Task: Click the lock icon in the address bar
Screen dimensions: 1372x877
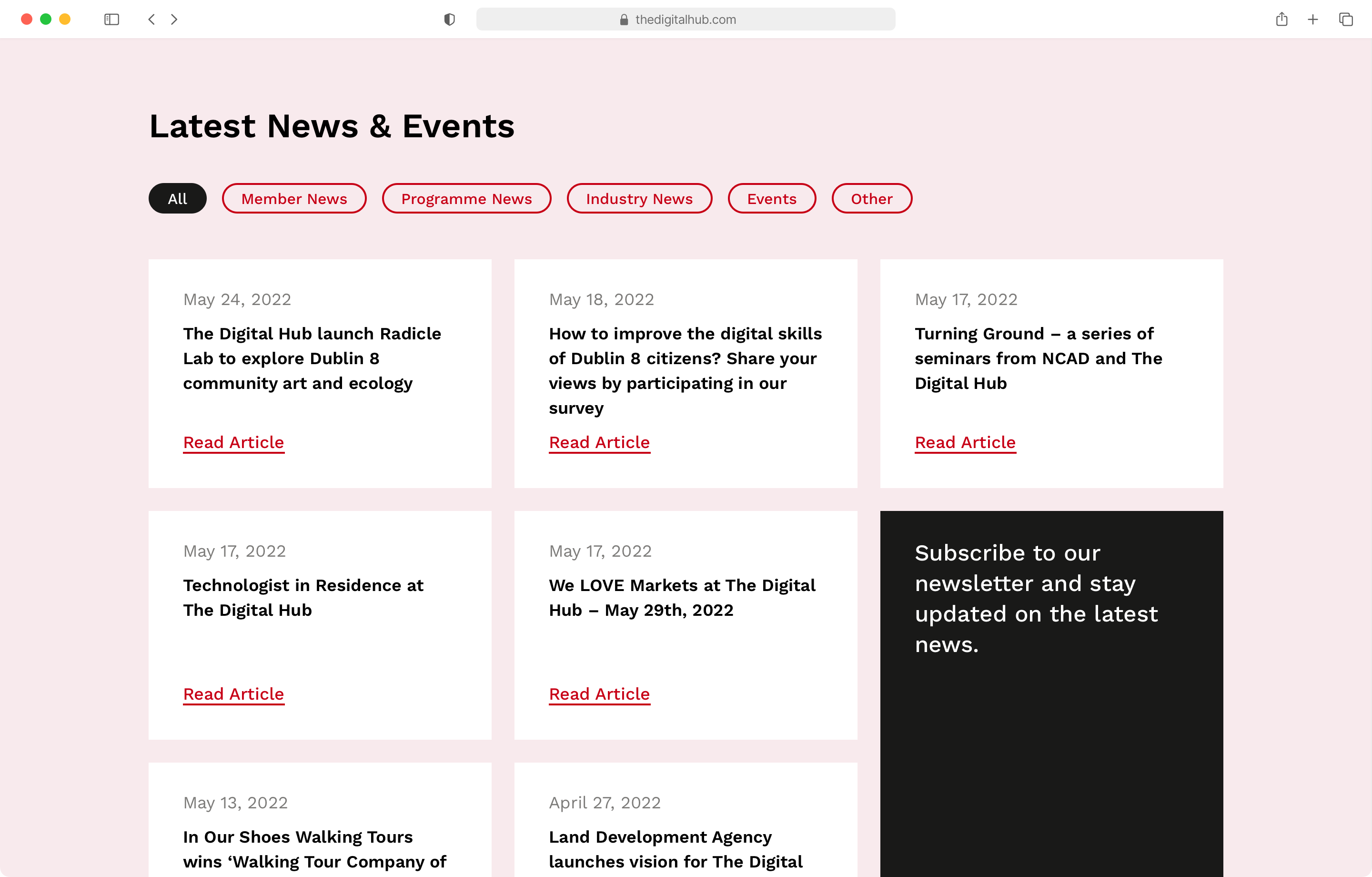Action: pos(624,20)
